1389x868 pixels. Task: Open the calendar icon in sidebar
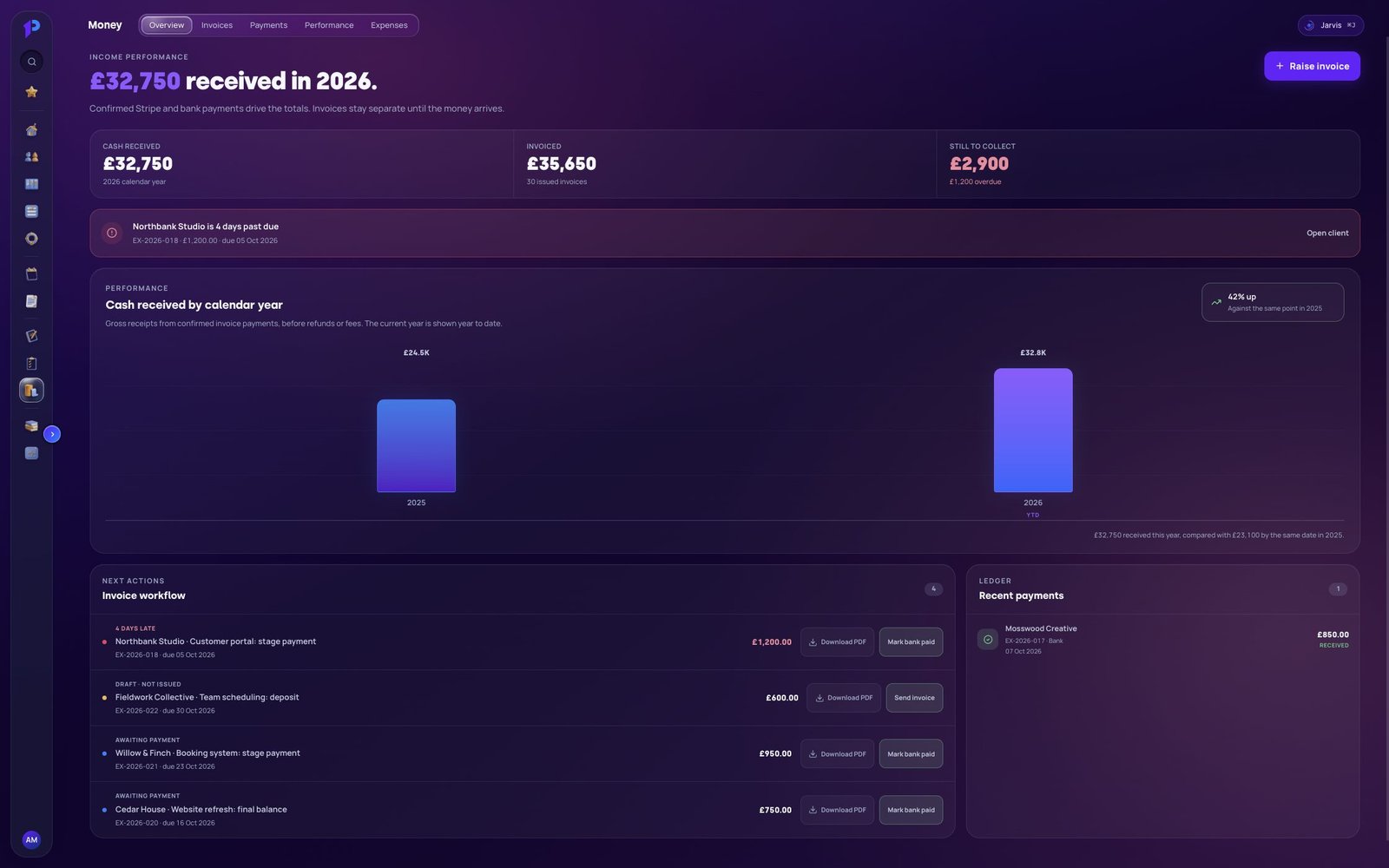31,274
